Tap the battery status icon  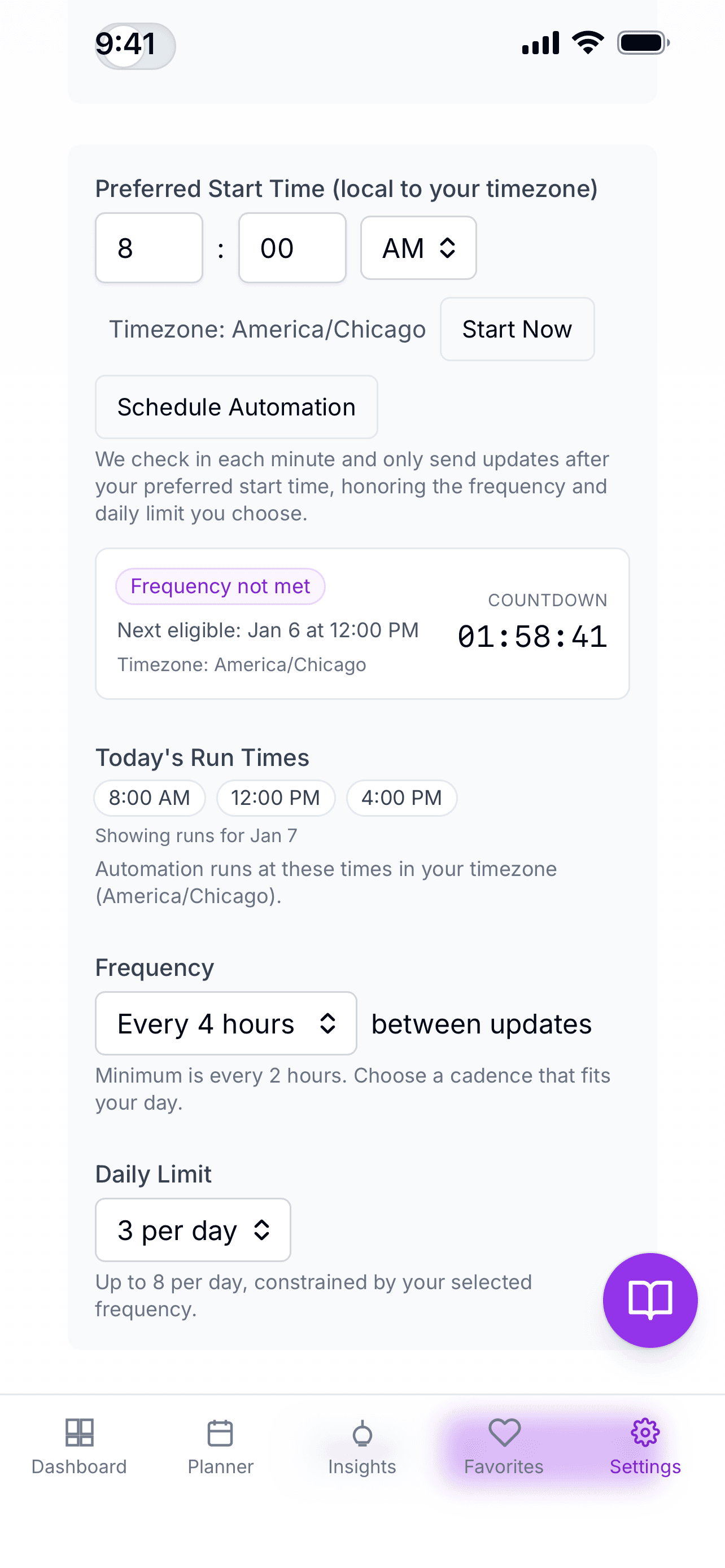point(643,43)
